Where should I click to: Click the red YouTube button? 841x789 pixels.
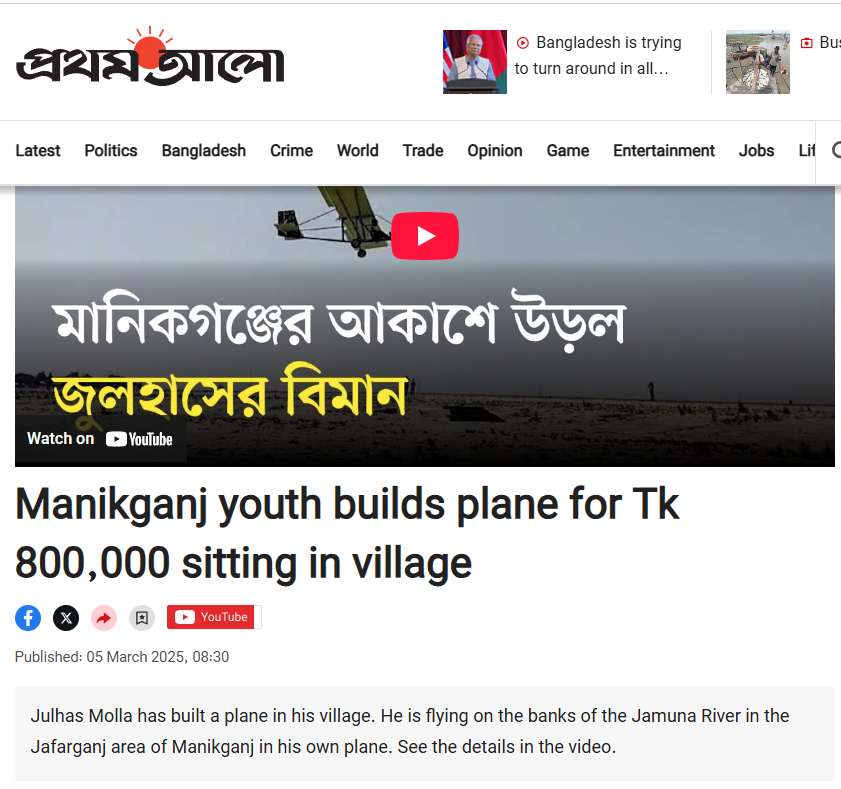(x=214, y=617)
